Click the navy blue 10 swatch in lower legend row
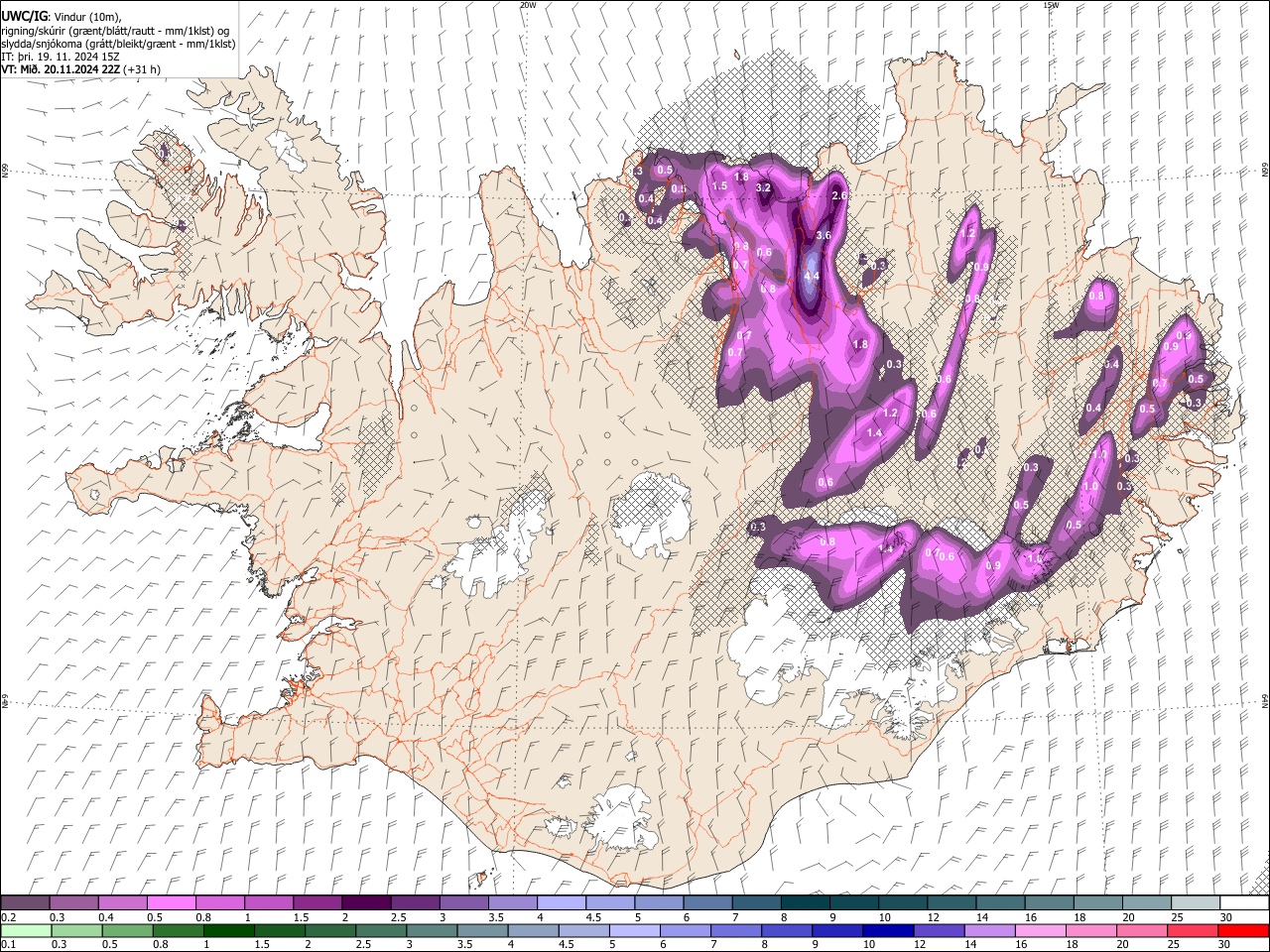This screenshot has width=1270, height=952. [x=888, y=930]
